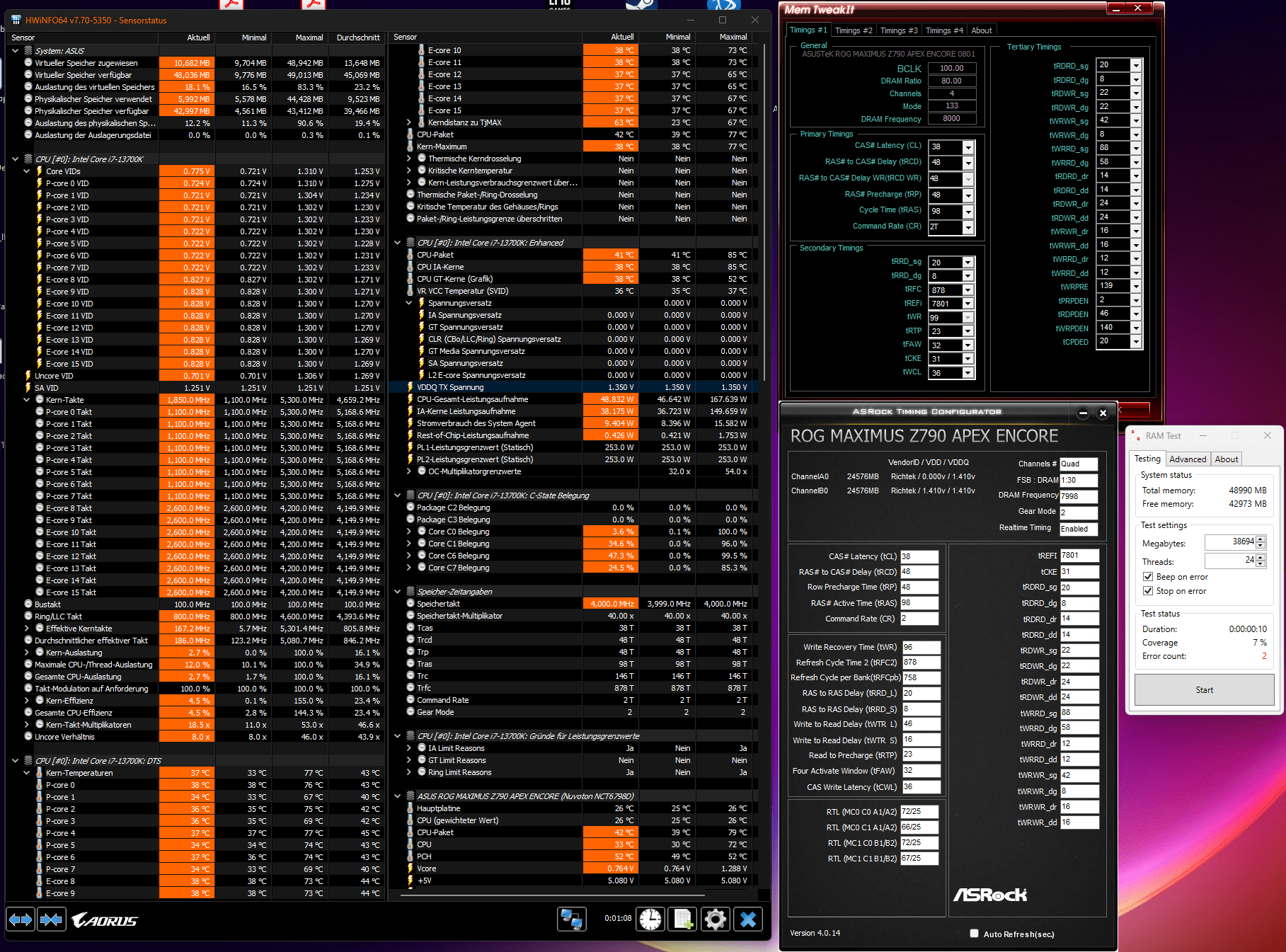Collapse the System: ASUS sensor group
The width and height of the screenshot is (1286, 952).
(x=16, y=51)
